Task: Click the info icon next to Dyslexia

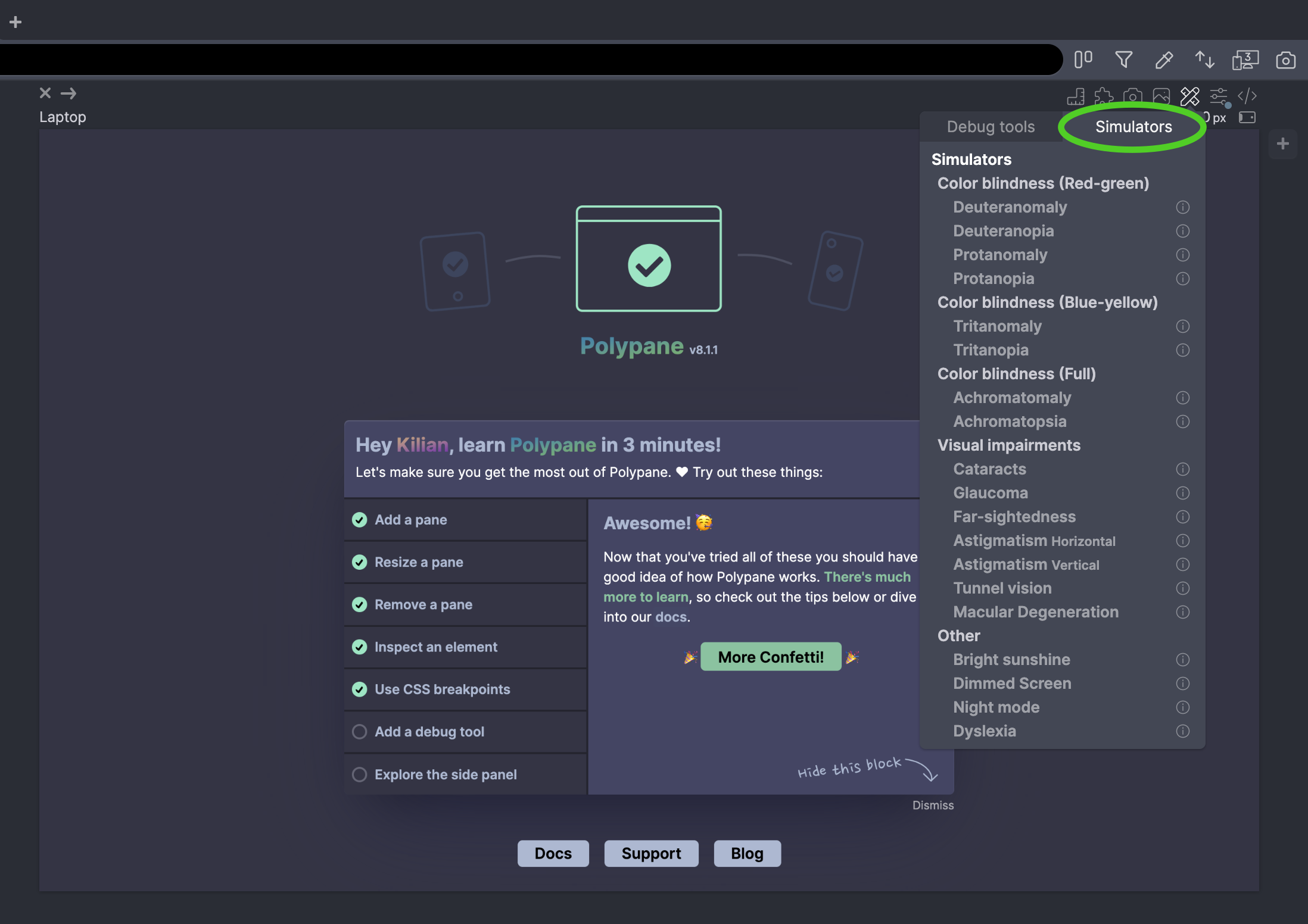Action: click(x=1183, y=731)
